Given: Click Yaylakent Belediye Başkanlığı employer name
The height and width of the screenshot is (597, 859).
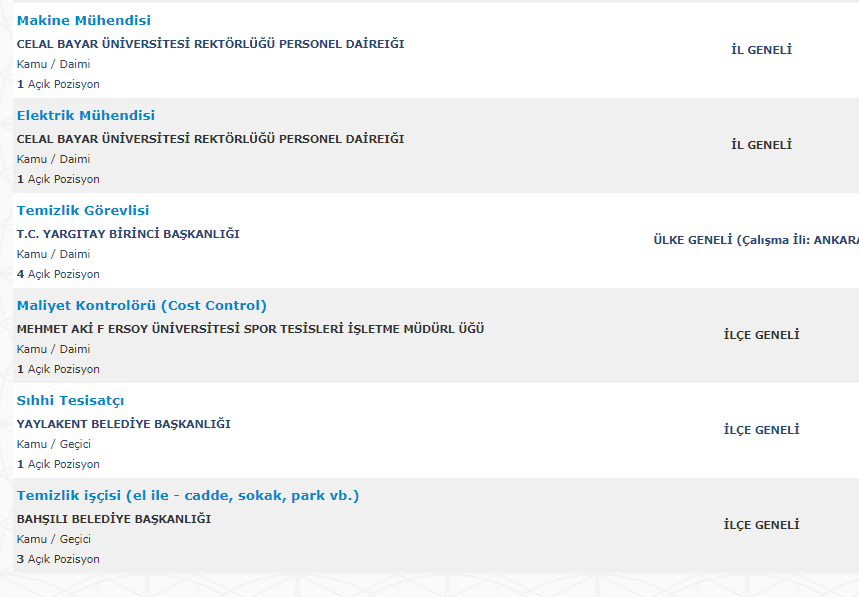Looking at the screenshot, I should (124, 424).
